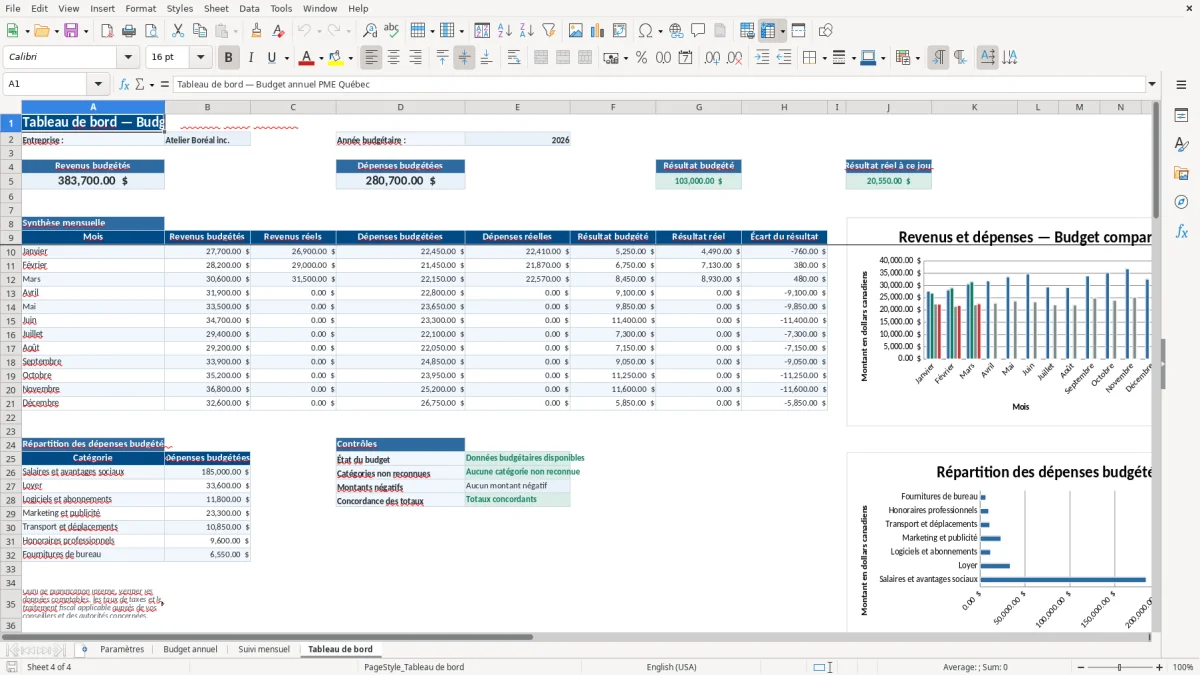The image size is (1200, 675).
Task: Open the Navigator compass in sidebar
Action: (1181, 202)
